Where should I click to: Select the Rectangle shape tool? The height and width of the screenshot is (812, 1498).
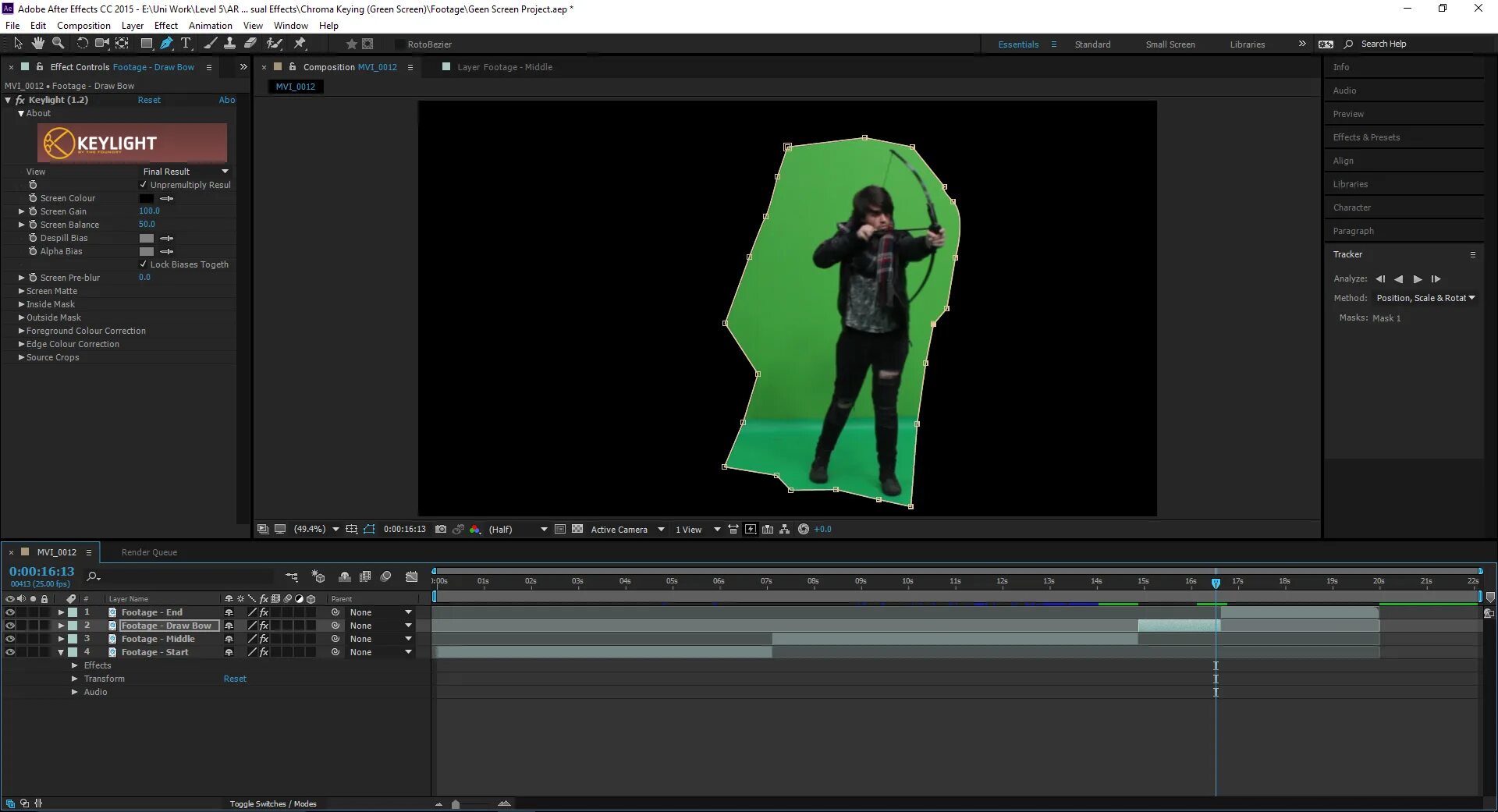147,44
